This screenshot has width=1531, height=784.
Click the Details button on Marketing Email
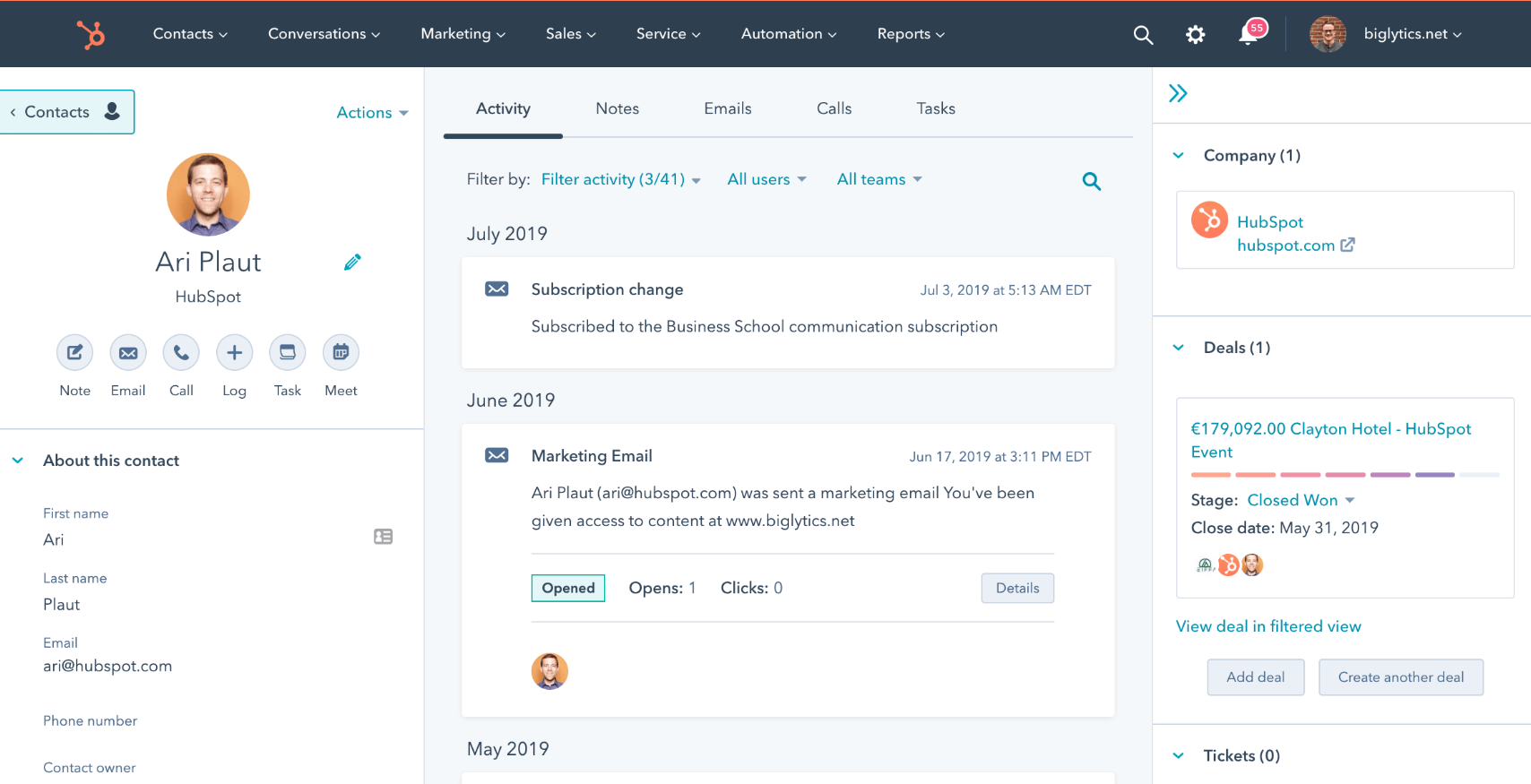point(1017,588)
